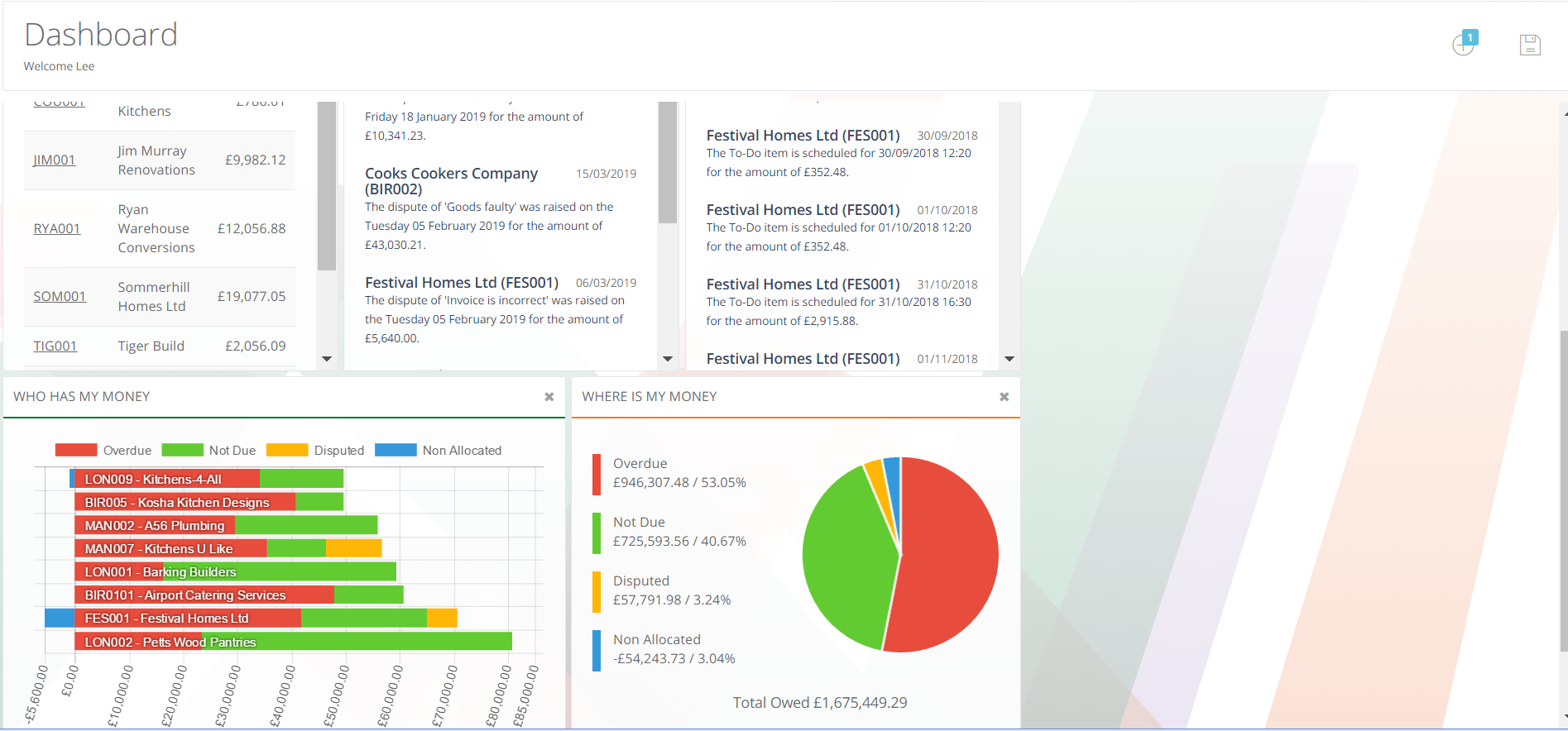Open customer account link TIG001
The height and width of the screenshot is (731, 1568).
[x=55, y=346]
